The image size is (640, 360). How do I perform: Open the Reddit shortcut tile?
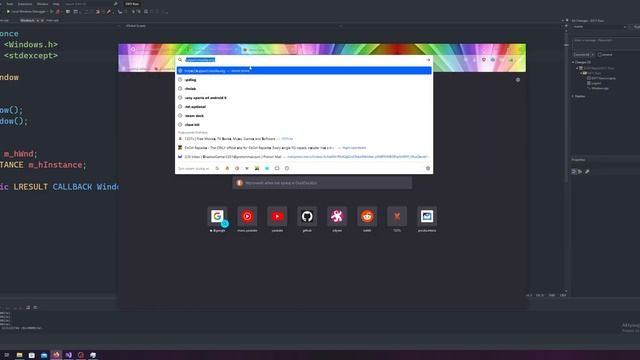point(367,216)
